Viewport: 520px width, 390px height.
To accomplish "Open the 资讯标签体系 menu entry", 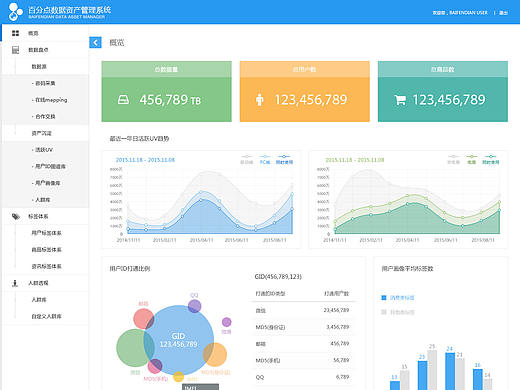I will 45,266.
